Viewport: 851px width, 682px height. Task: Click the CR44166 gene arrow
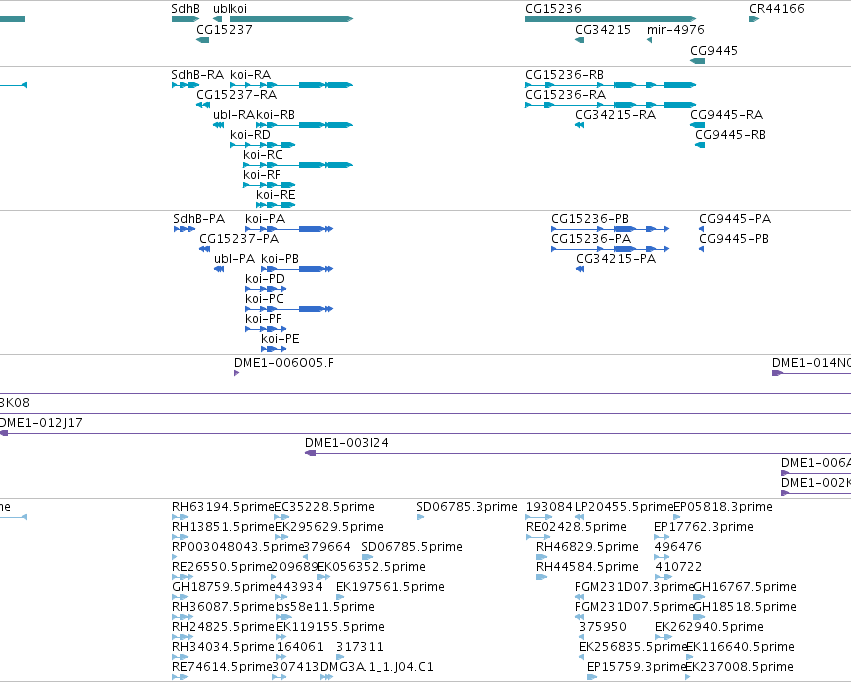(754, 19)
